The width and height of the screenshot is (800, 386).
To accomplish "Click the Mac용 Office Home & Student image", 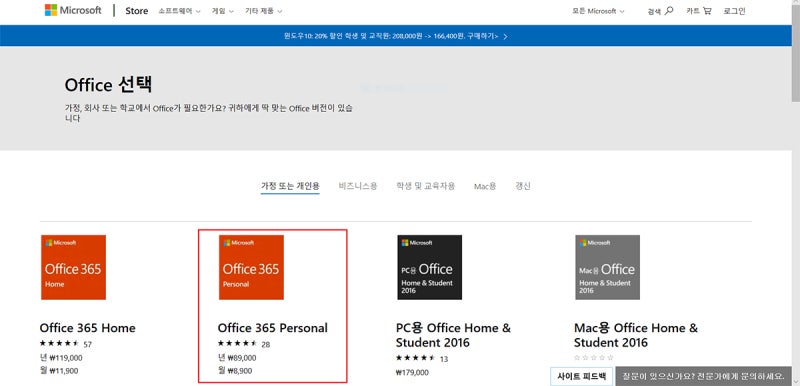I will point(607,267).
